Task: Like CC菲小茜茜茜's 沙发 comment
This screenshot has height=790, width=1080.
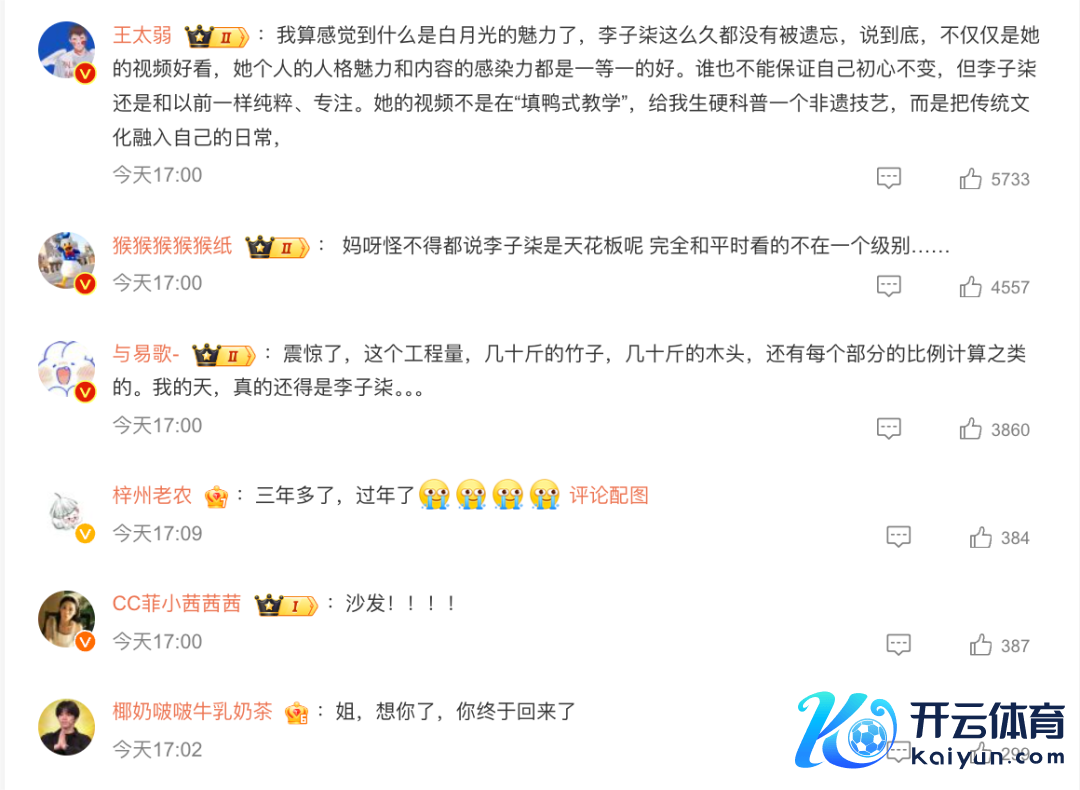Action: (980, 645)
